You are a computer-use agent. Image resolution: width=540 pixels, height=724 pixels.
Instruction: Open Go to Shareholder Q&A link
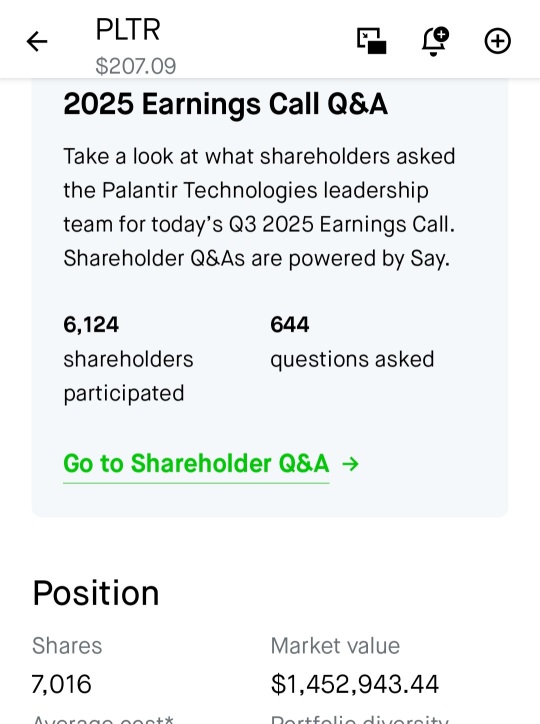(x=196, y=464)
